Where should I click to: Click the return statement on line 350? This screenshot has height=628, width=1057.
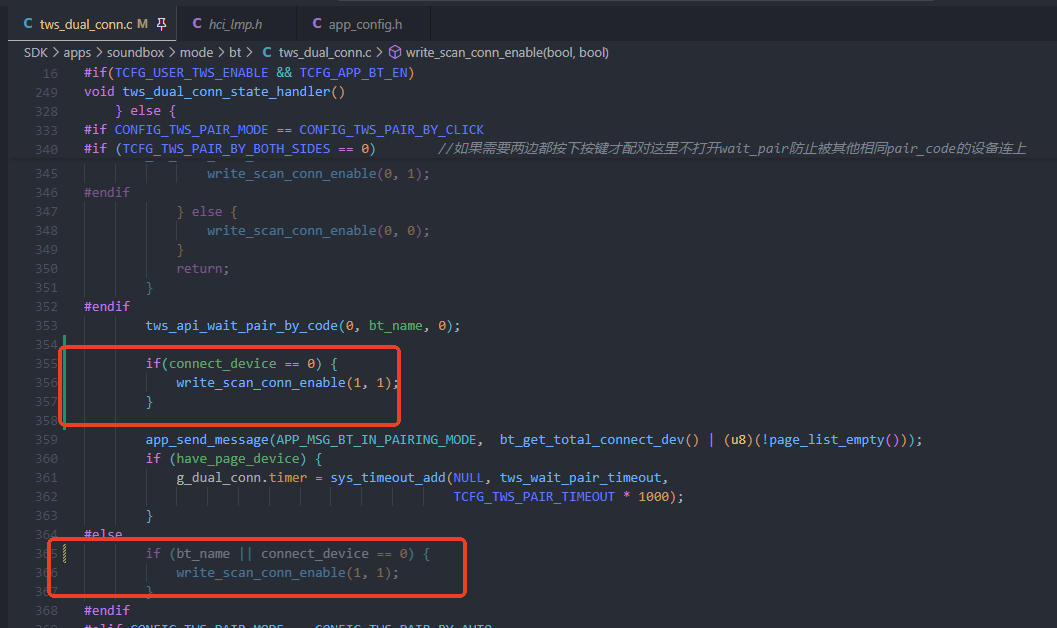point(203,268)
